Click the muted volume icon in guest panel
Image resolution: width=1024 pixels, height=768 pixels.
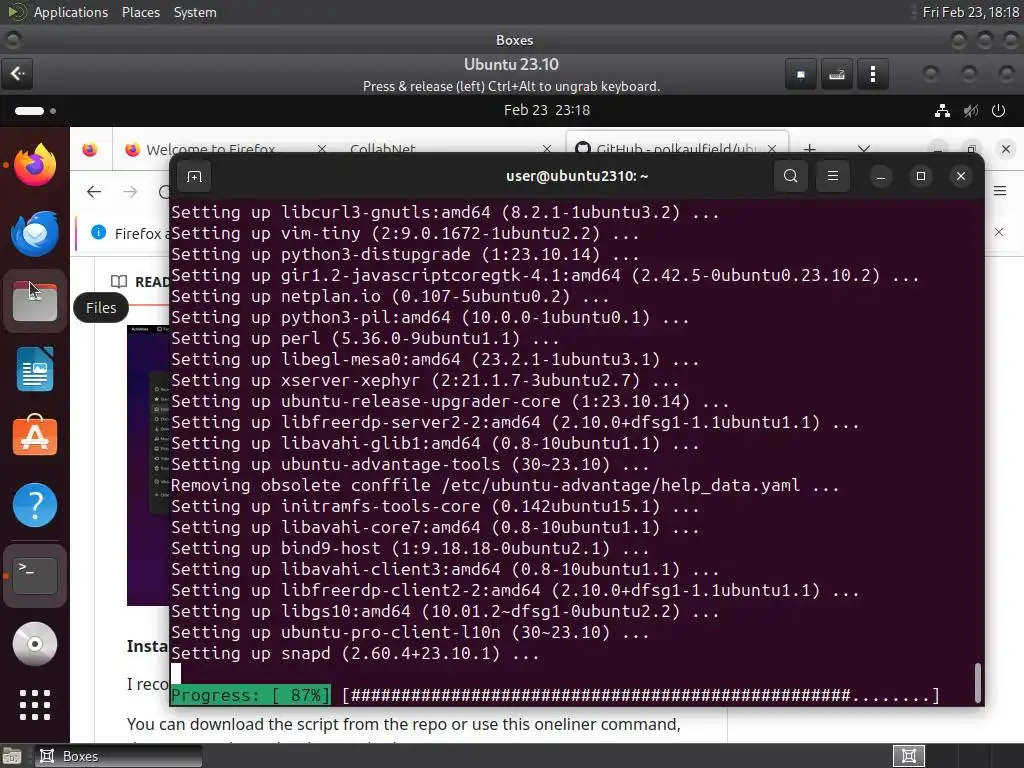click(971, 110)
